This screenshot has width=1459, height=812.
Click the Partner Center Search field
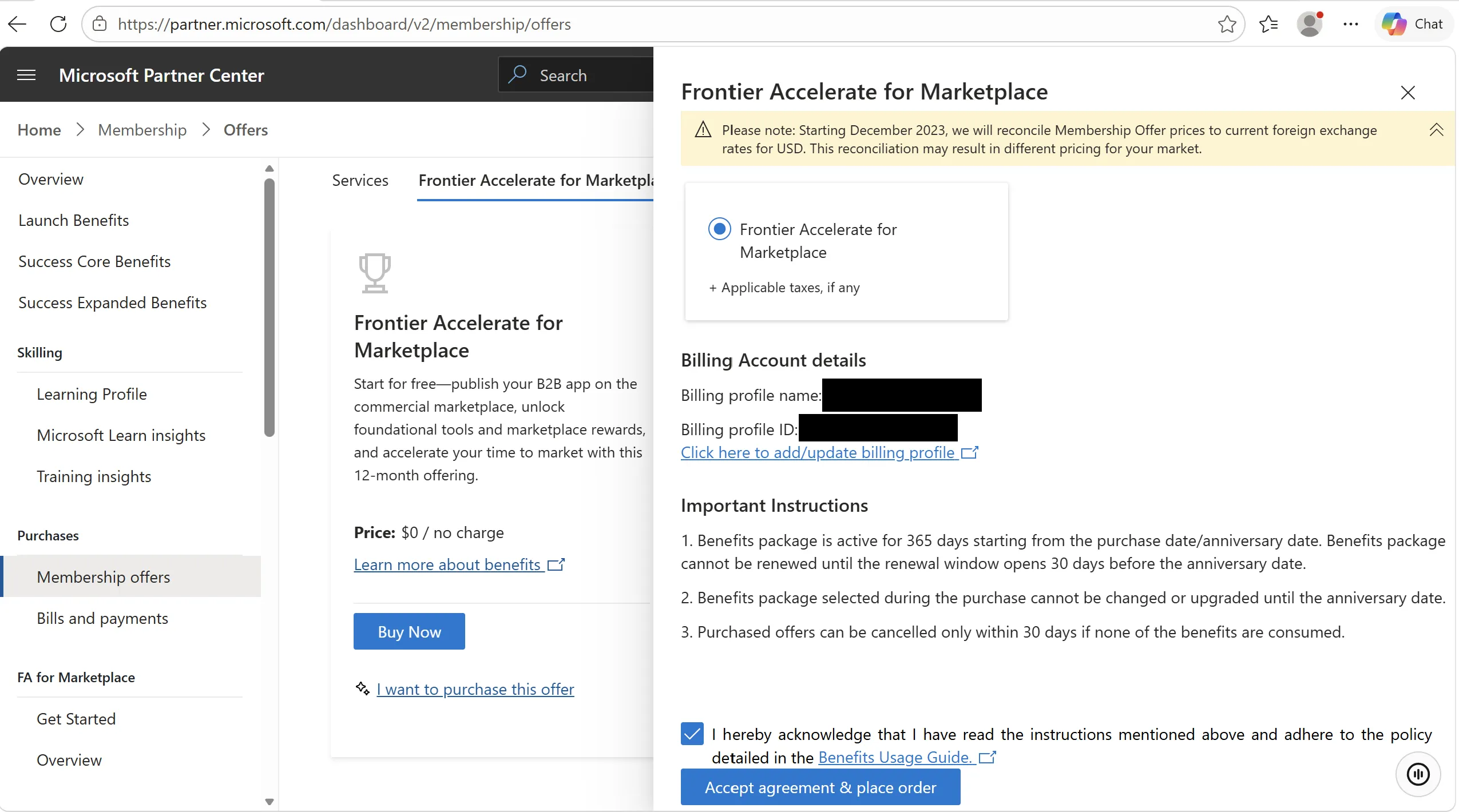point(576,74)
